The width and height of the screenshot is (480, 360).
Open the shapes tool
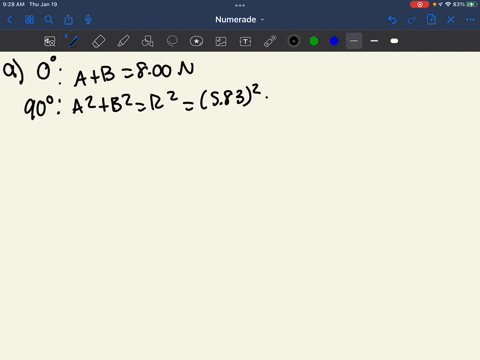point(148,41)
